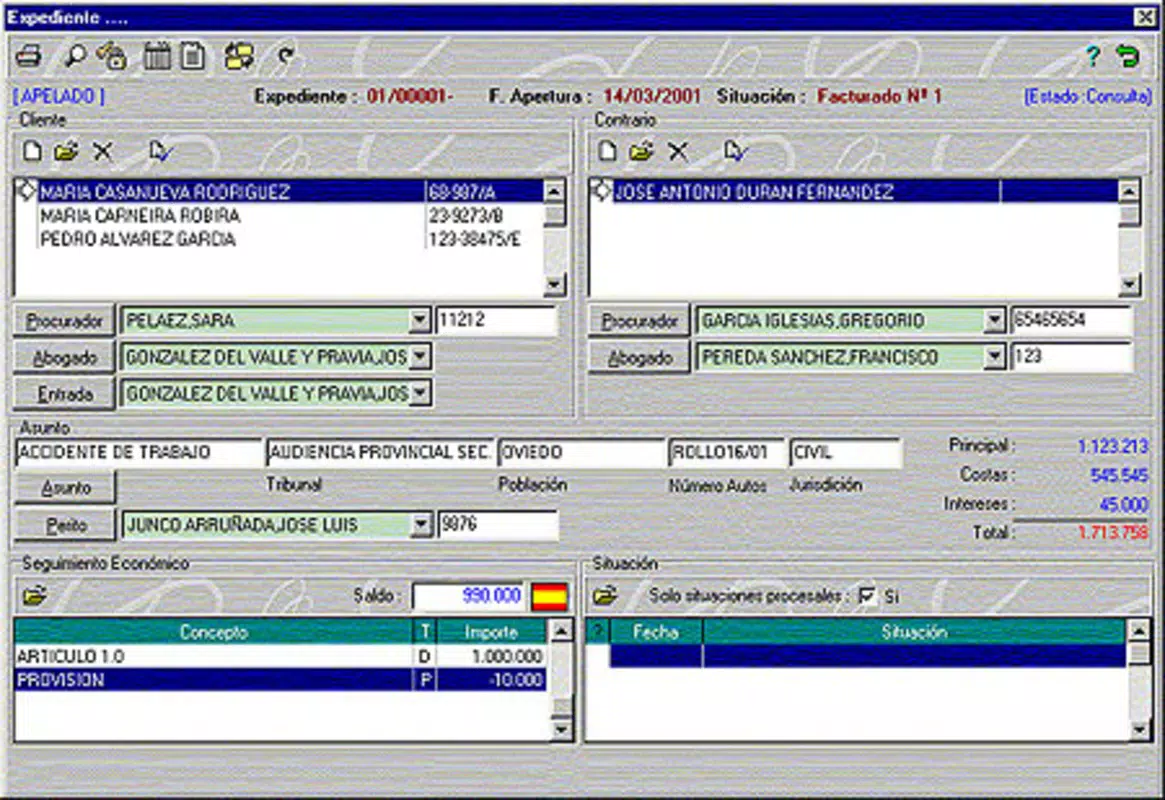Click the Concepto column header
Viewport: 1165px width, 800px height.
tap(213, 632)
